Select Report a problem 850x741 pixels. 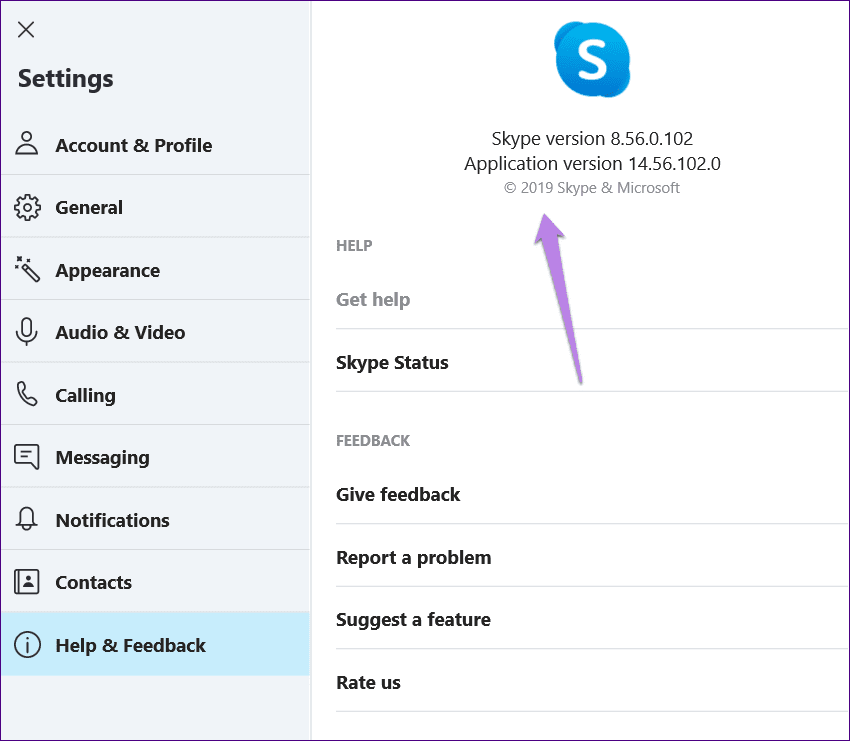413,558
